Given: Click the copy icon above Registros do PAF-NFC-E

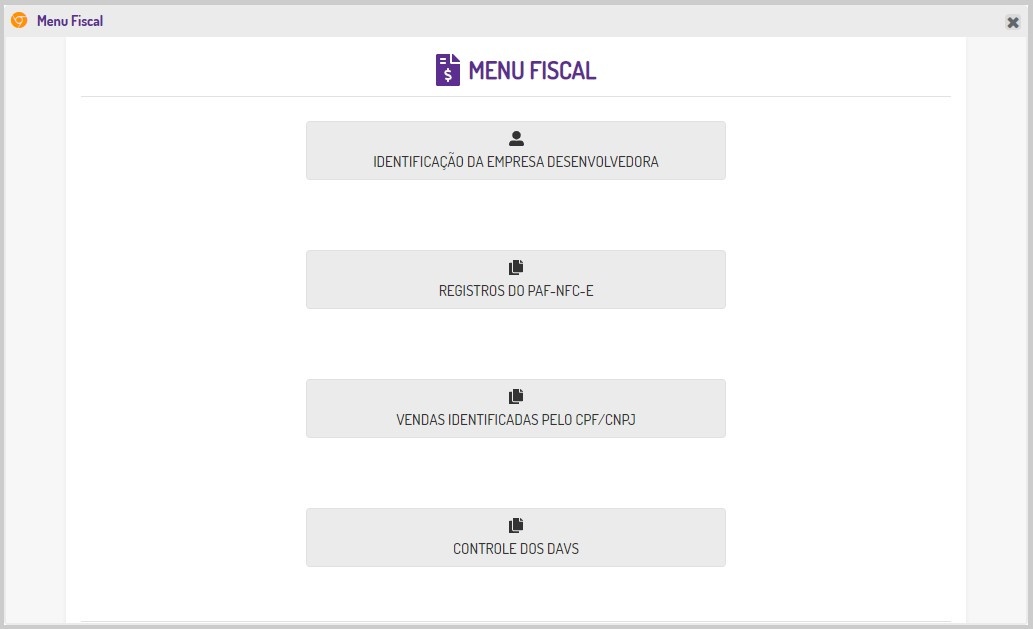Looking at the screenshot, I should 516,268.
